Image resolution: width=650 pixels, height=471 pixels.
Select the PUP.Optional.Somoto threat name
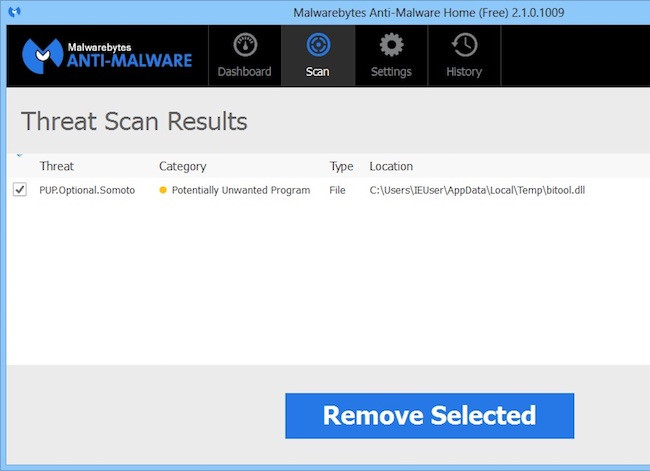(83, 190)
